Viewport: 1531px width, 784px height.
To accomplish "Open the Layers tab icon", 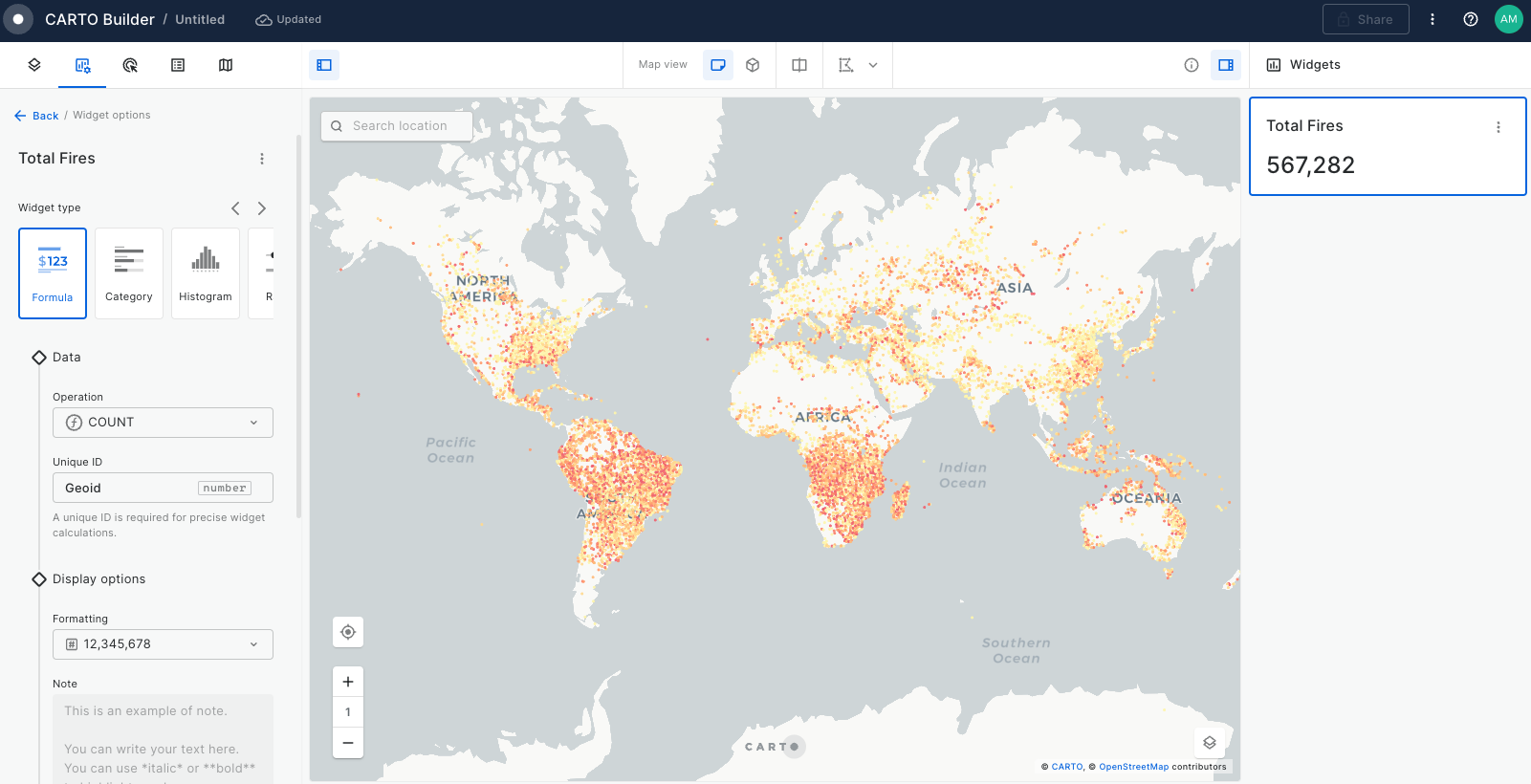I will tap(34, 65).
